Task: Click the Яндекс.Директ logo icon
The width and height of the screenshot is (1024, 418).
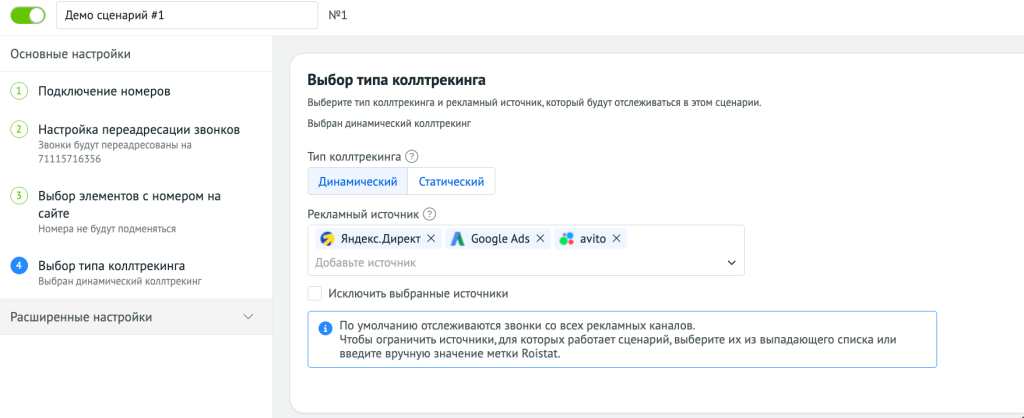Action: click(x=327, y=239)
